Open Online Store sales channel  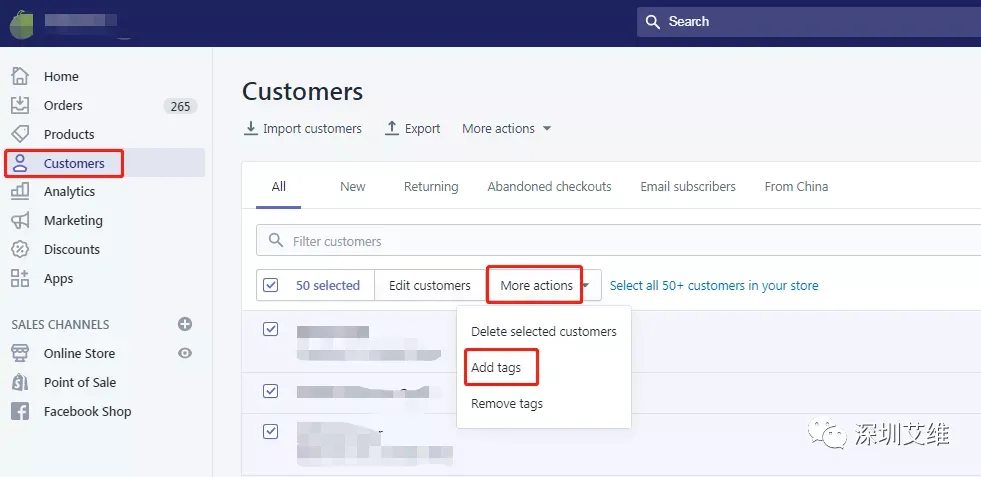[79, 353]
